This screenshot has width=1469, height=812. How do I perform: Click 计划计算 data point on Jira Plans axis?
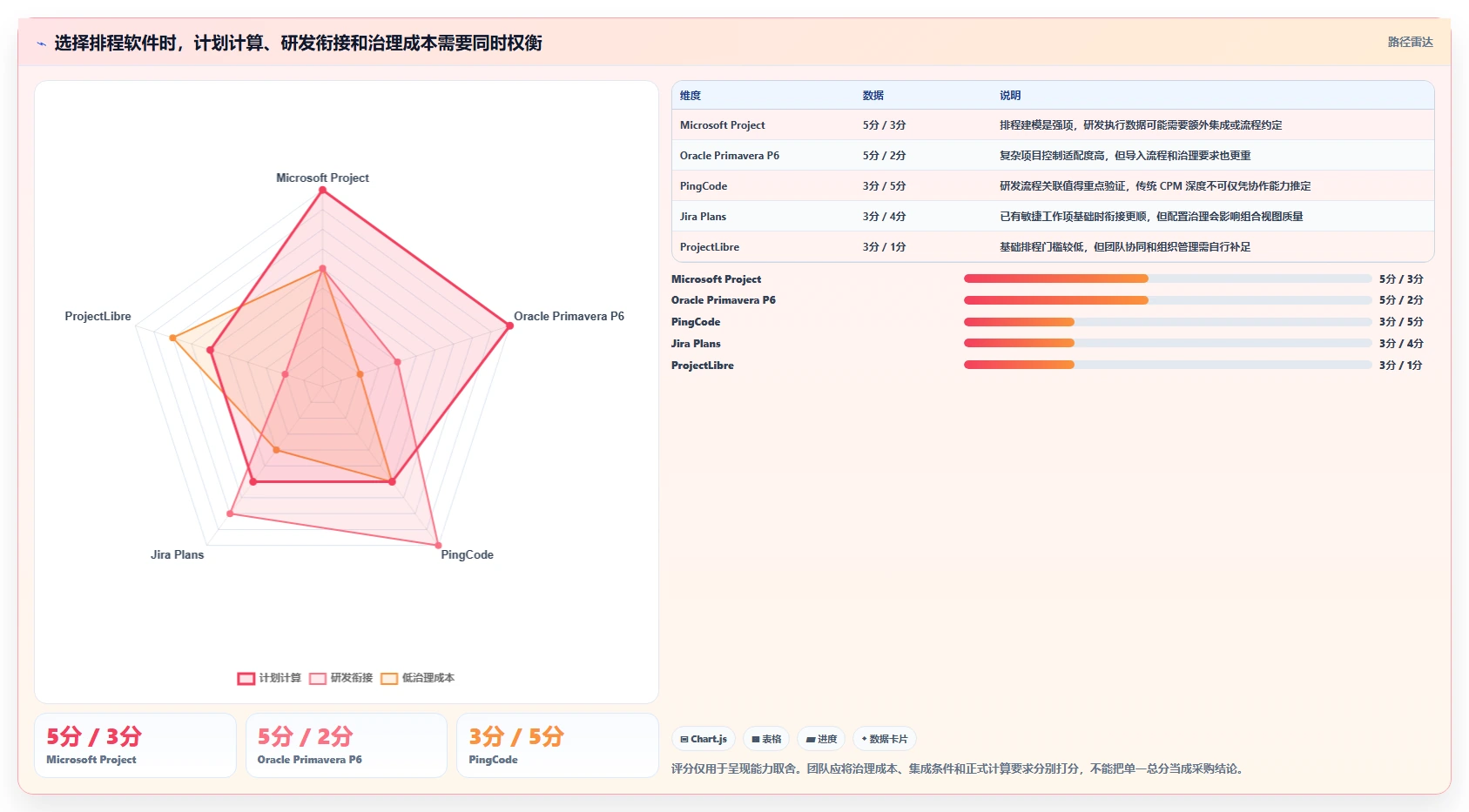tap(253, 481)
